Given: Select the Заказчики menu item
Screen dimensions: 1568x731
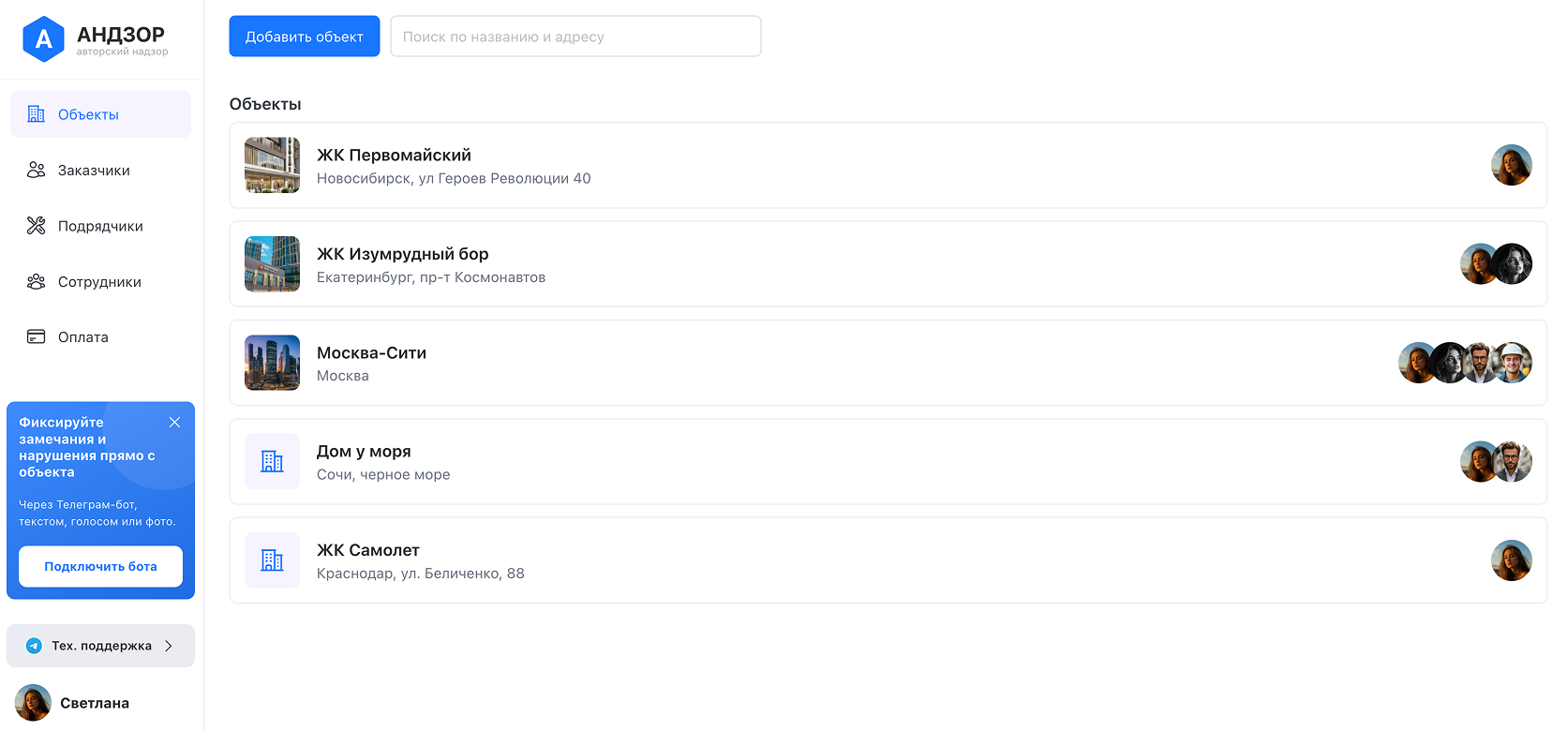Looking at the screenshot, I should click(101, 170).
